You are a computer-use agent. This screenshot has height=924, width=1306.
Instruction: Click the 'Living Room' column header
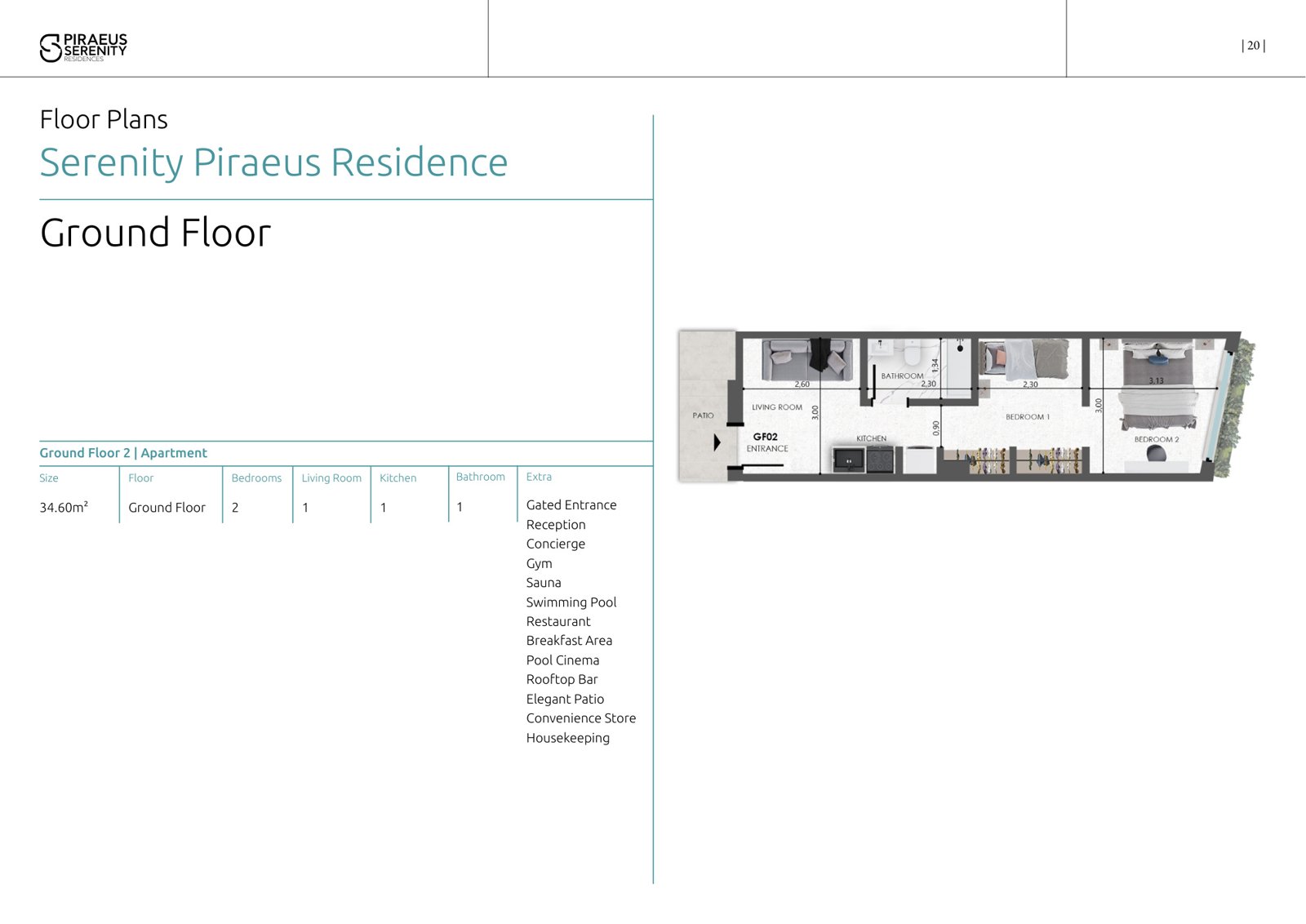coord(331,478)
